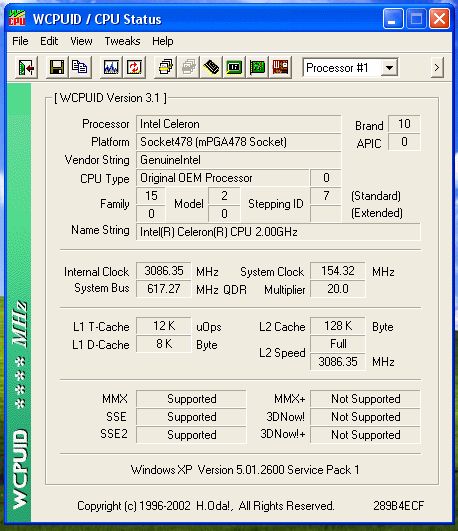The width and height of the screenshot is (458, 531).
Task: Click the System Bus value 617.27
Action: (164, 289)
